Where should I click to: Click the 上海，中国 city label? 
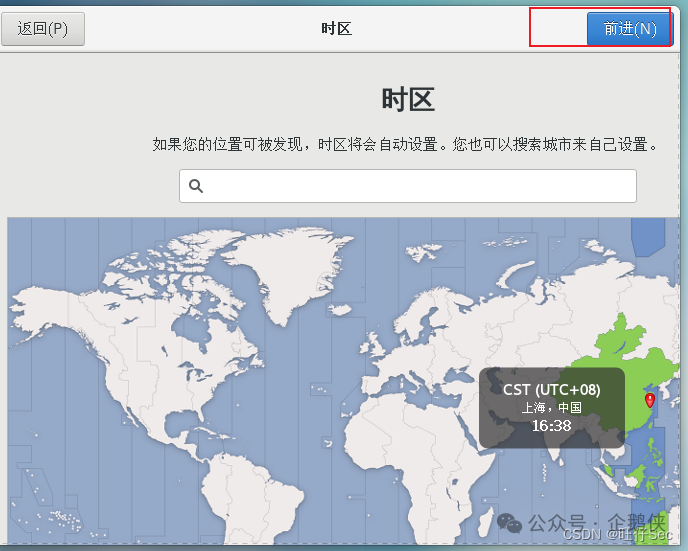click(552, 408)
